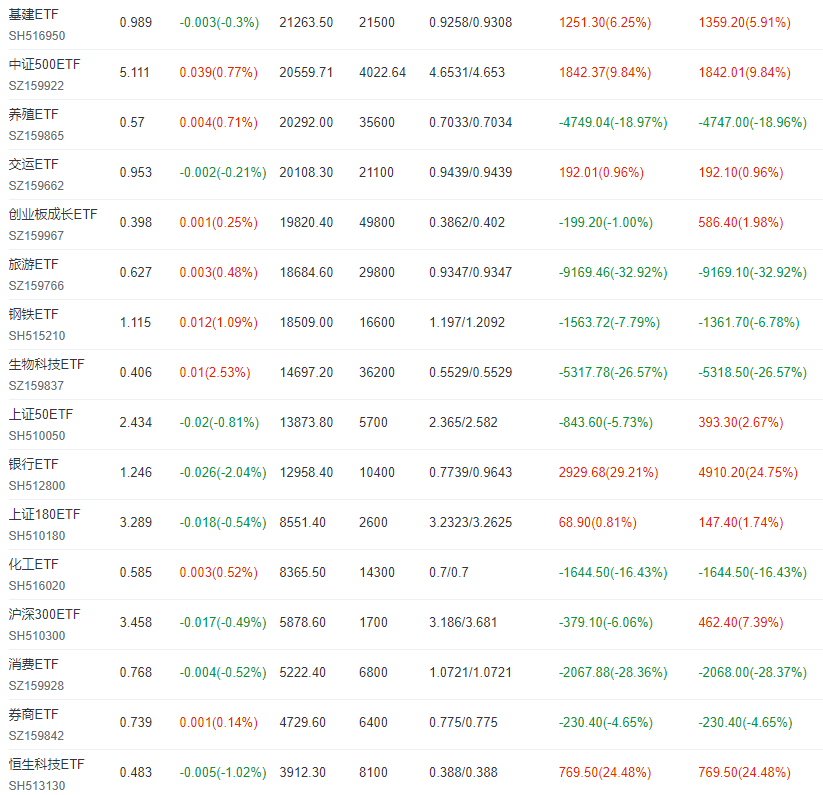Click price 5.111 for 中证500ETF
The height and width of the screenshot is (795, 823).
pos(134,72)
